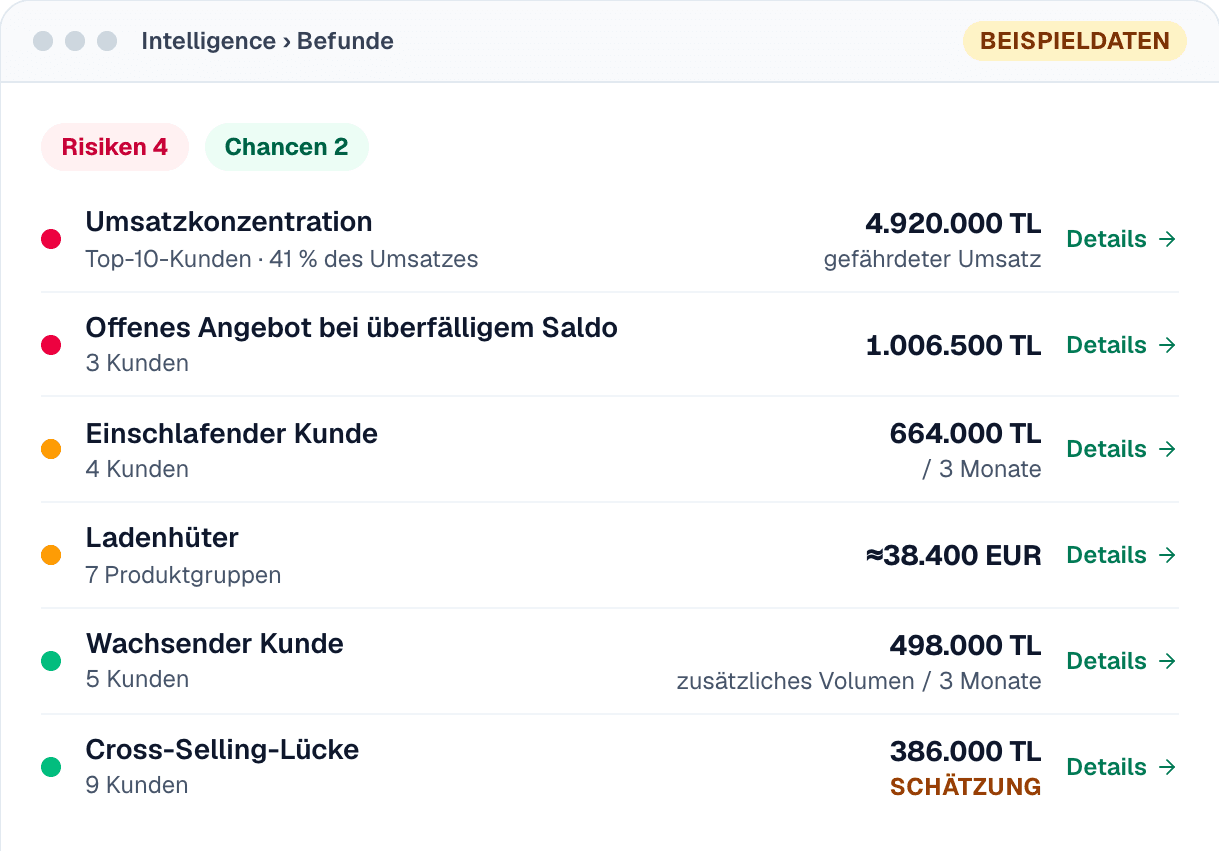Filter findings by Chancen 2
This screenshot has width=1219, height=851.
[x=287, y=147]
